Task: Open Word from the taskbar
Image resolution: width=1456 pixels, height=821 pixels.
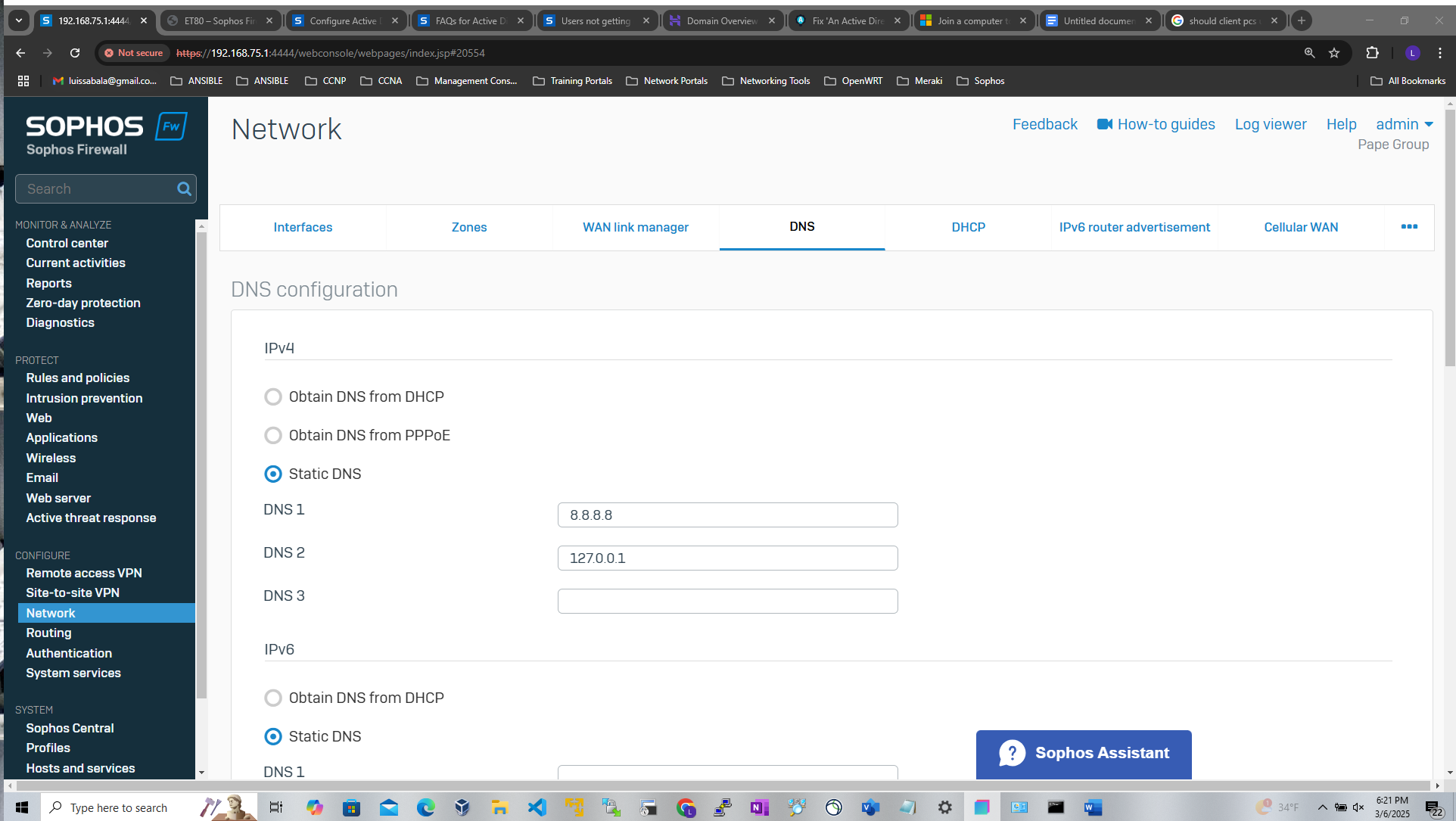Action: click(1093, 807)
